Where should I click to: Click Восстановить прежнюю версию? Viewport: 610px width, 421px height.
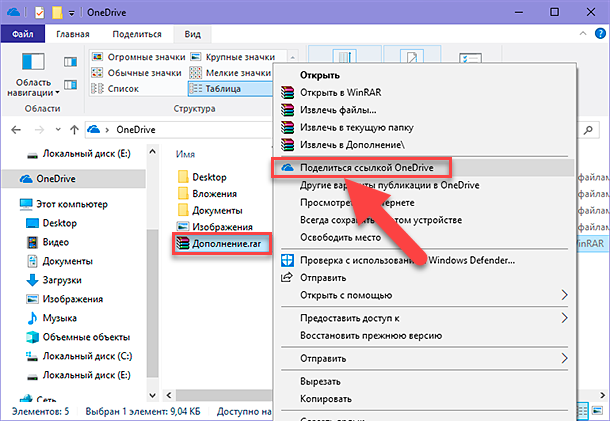(371, 335)
